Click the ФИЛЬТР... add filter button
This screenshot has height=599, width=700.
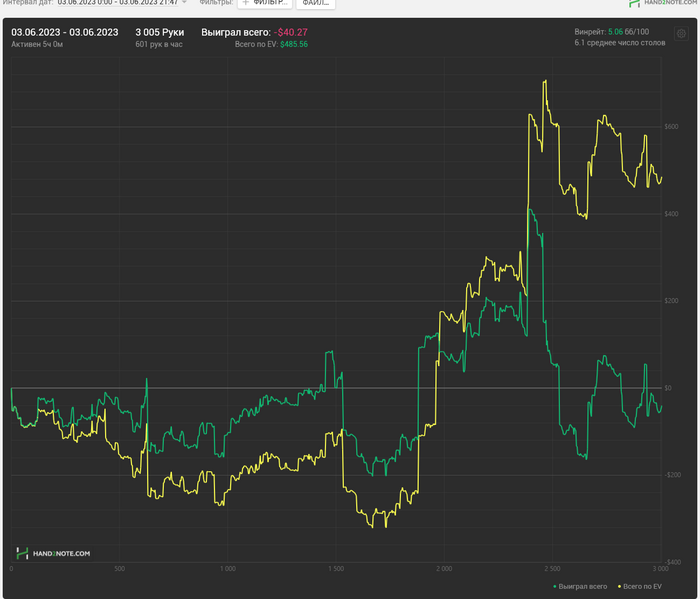pos(265,3)
